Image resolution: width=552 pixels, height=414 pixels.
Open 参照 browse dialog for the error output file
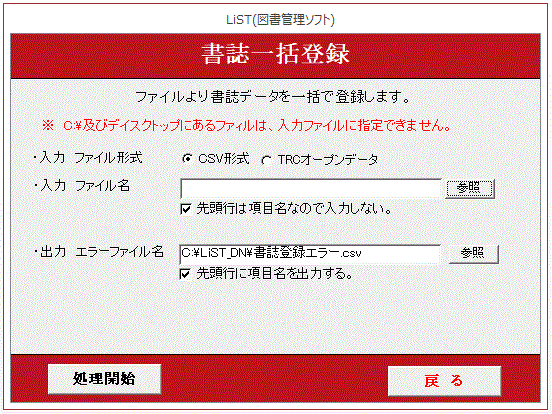(x=474, y=253)
